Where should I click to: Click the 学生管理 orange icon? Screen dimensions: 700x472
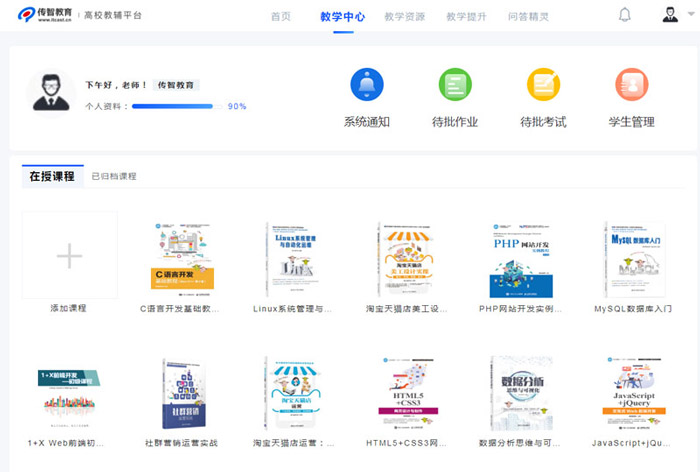pos(631,84)
